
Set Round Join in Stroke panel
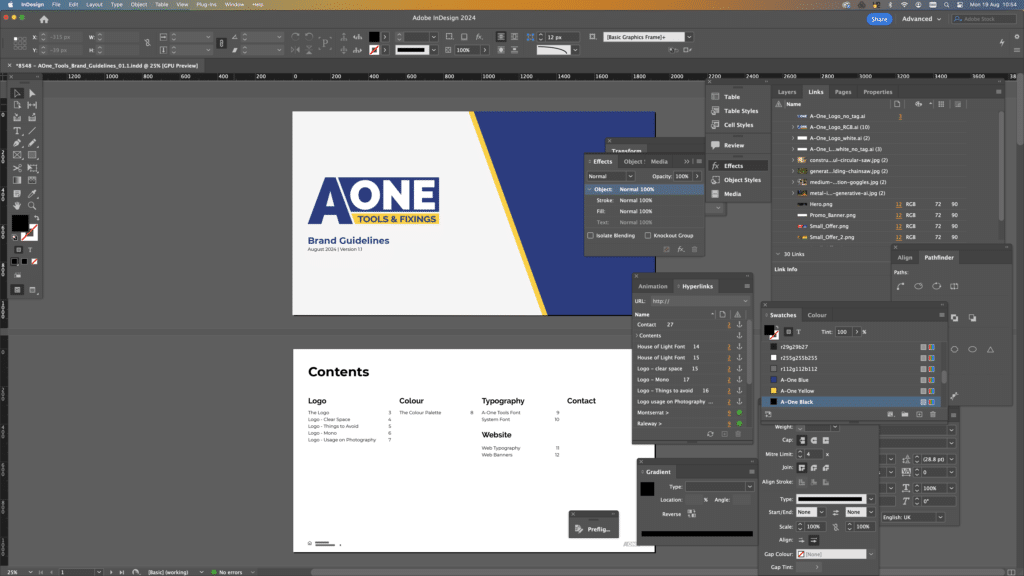click(x=814, y=468)
